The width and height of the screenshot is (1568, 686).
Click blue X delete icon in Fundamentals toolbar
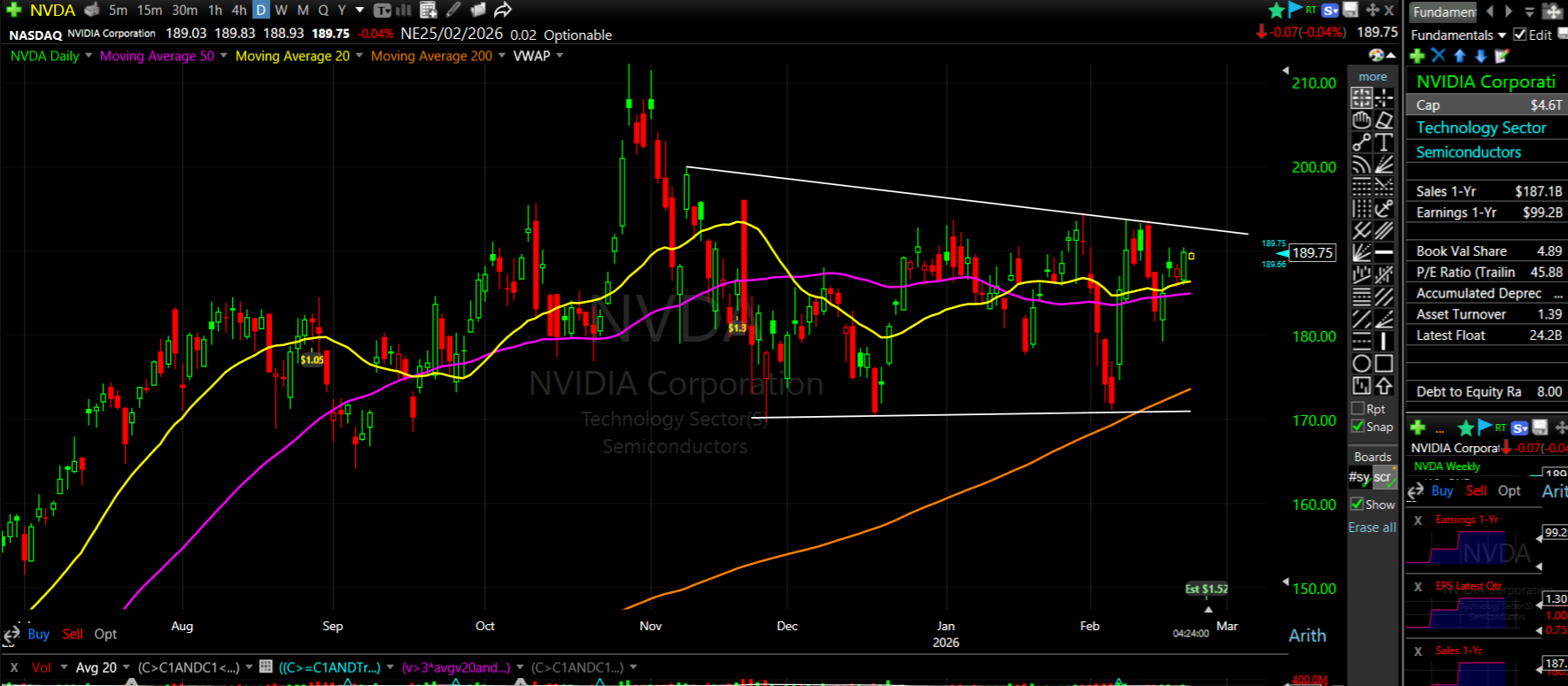point(1438,56)
